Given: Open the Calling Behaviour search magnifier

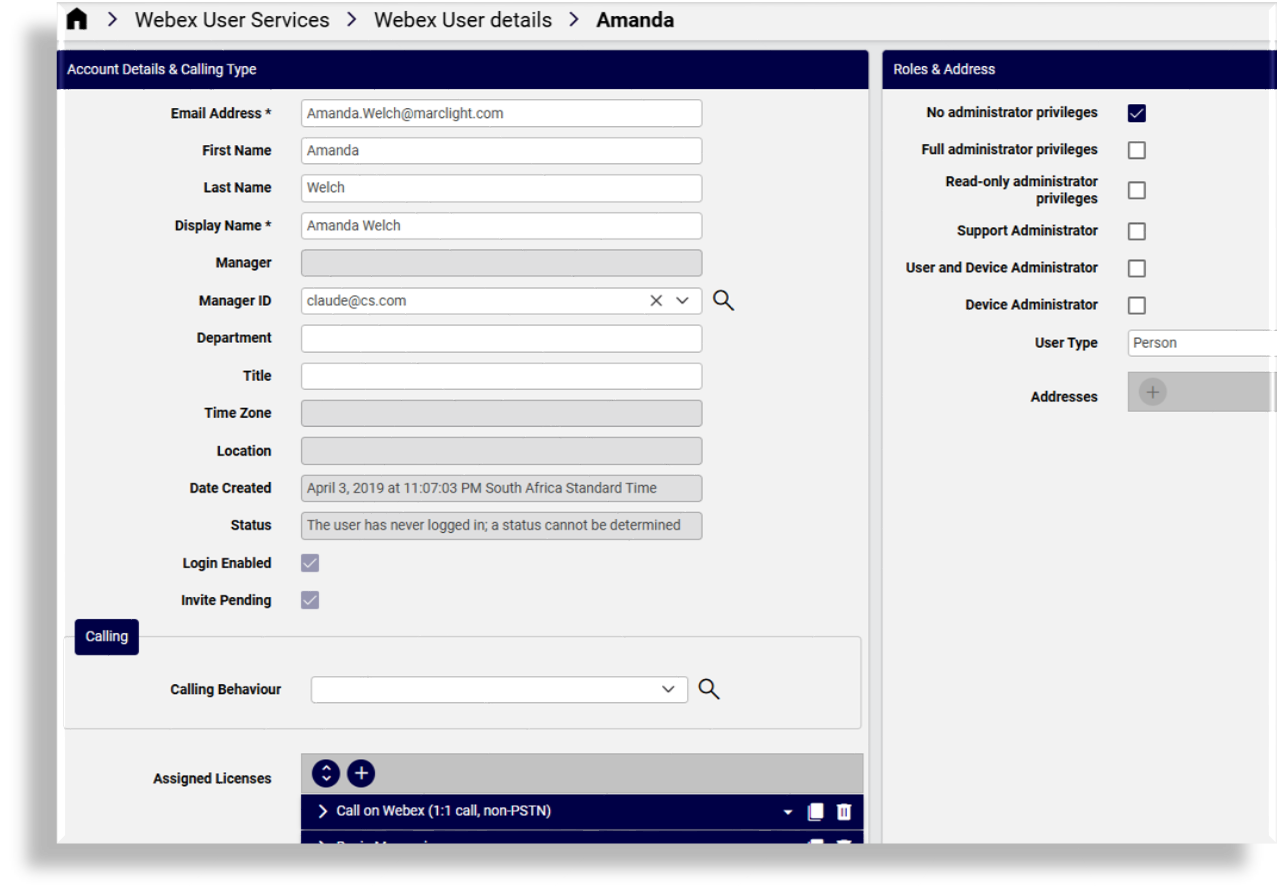Looking at the screenshot, I should 709,688.
